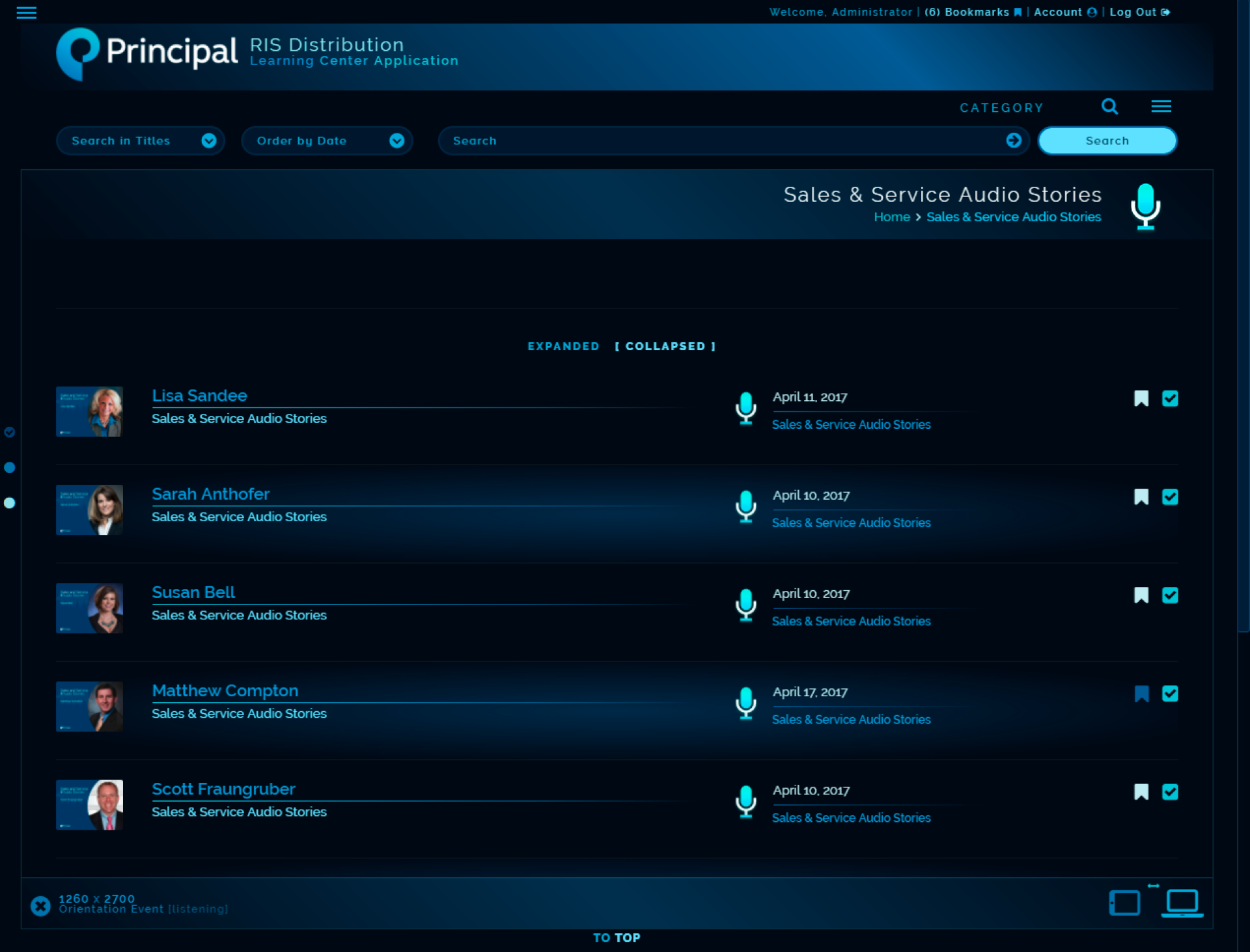
Task: Click Sales & Service Audio Stories breadcrumb
Action: coord(1014,217)
